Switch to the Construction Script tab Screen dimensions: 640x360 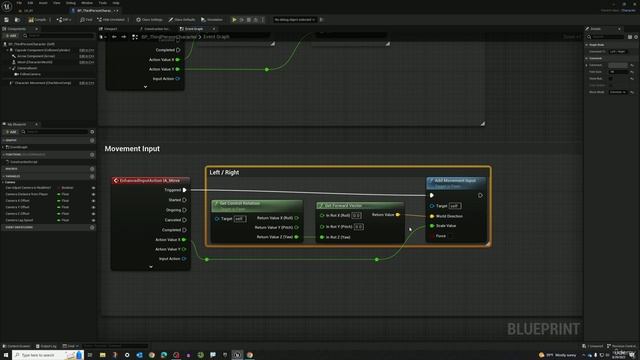click(x=155, y=29)
